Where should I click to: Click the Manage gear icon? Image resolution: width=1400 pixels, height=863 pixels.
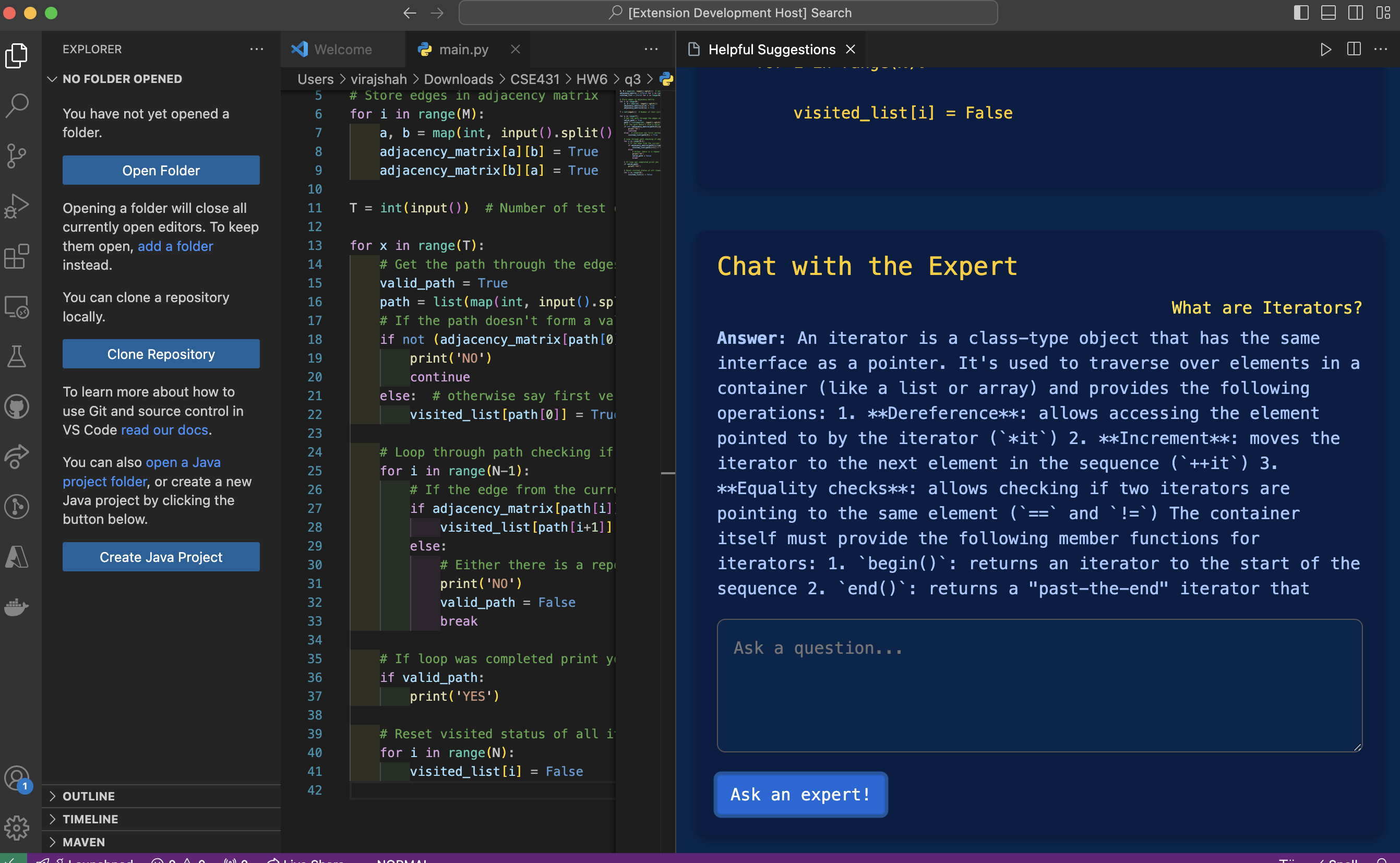click(17, 828)
